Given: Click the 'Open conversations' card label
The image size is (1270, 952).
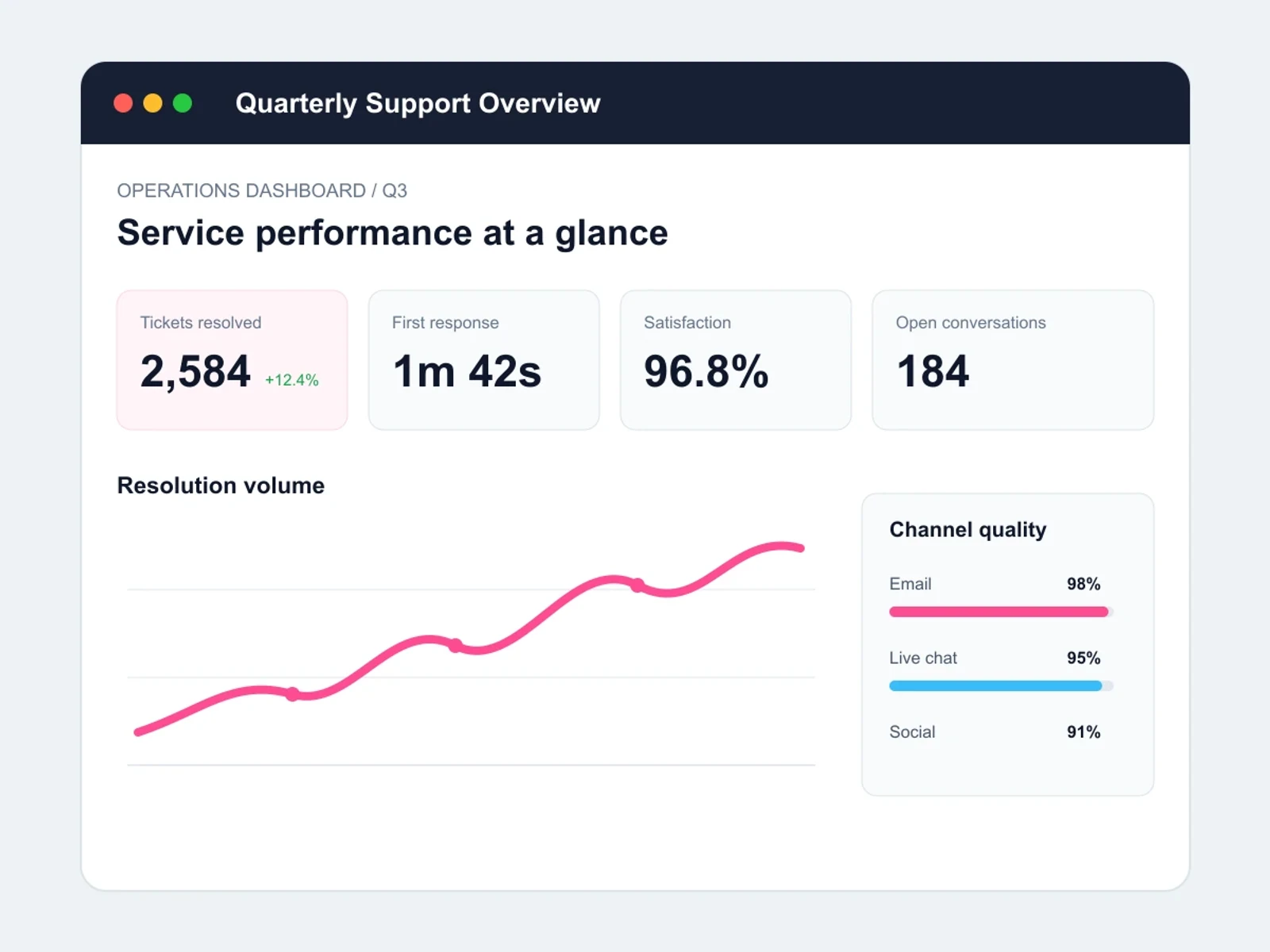Looking at the screenshot, I should (x=971, y=323).
